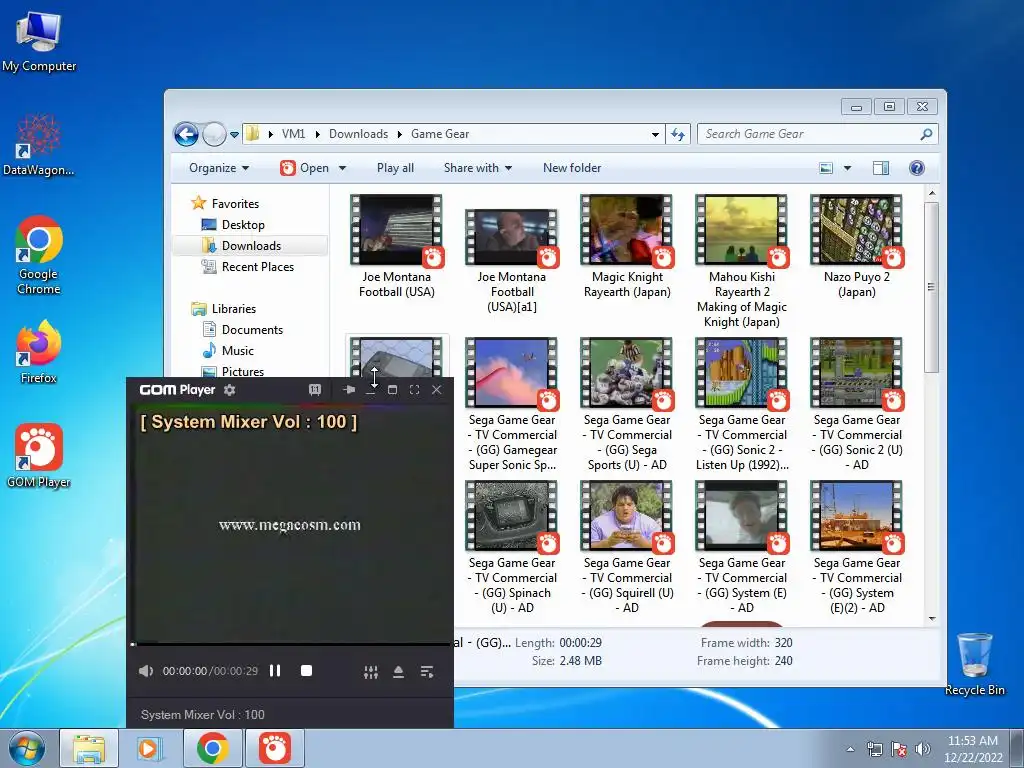Select Joe Montana Football (USA) video

(x=396, y=246)
